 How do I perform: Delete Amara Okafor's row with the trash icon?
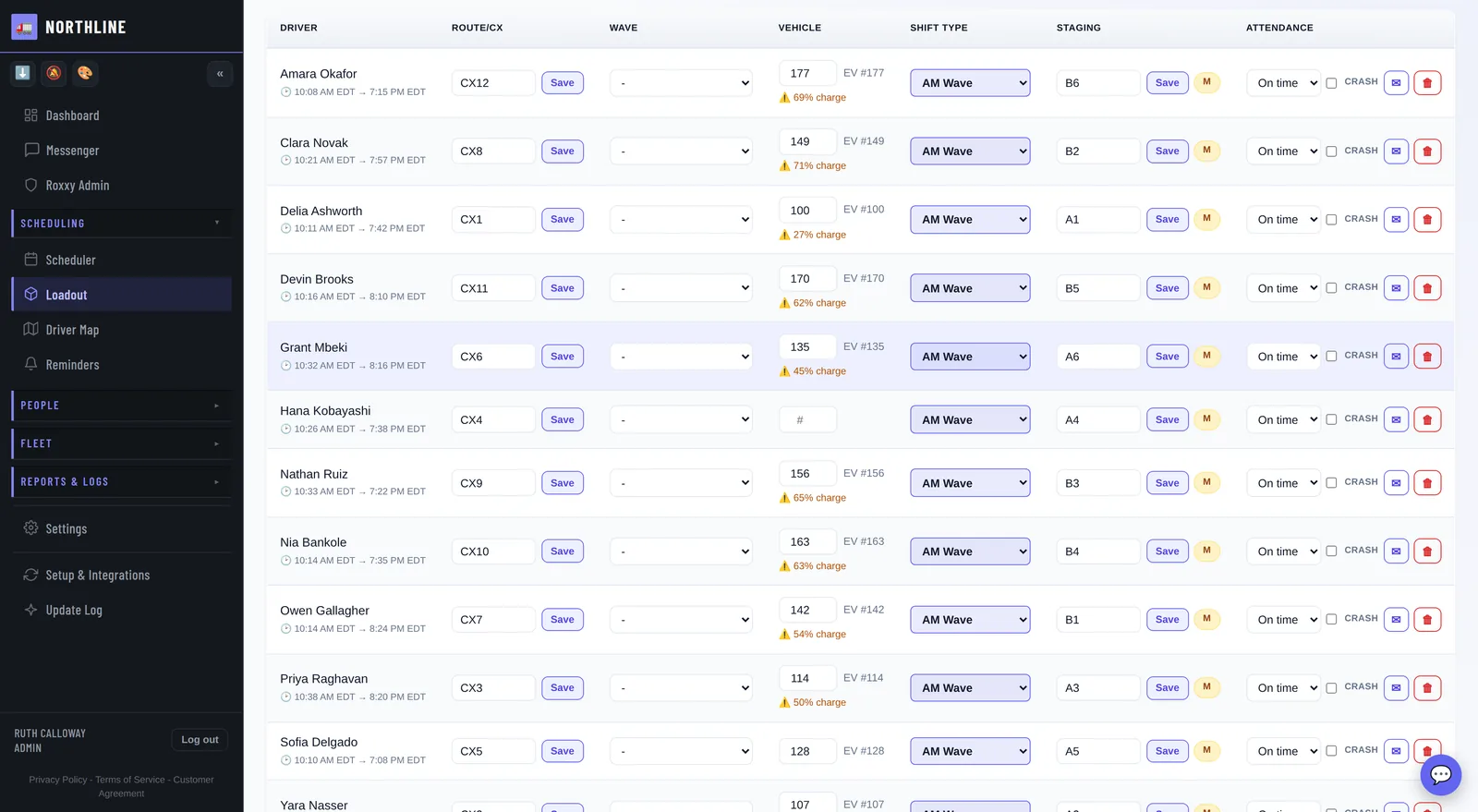click(1427, 83)
